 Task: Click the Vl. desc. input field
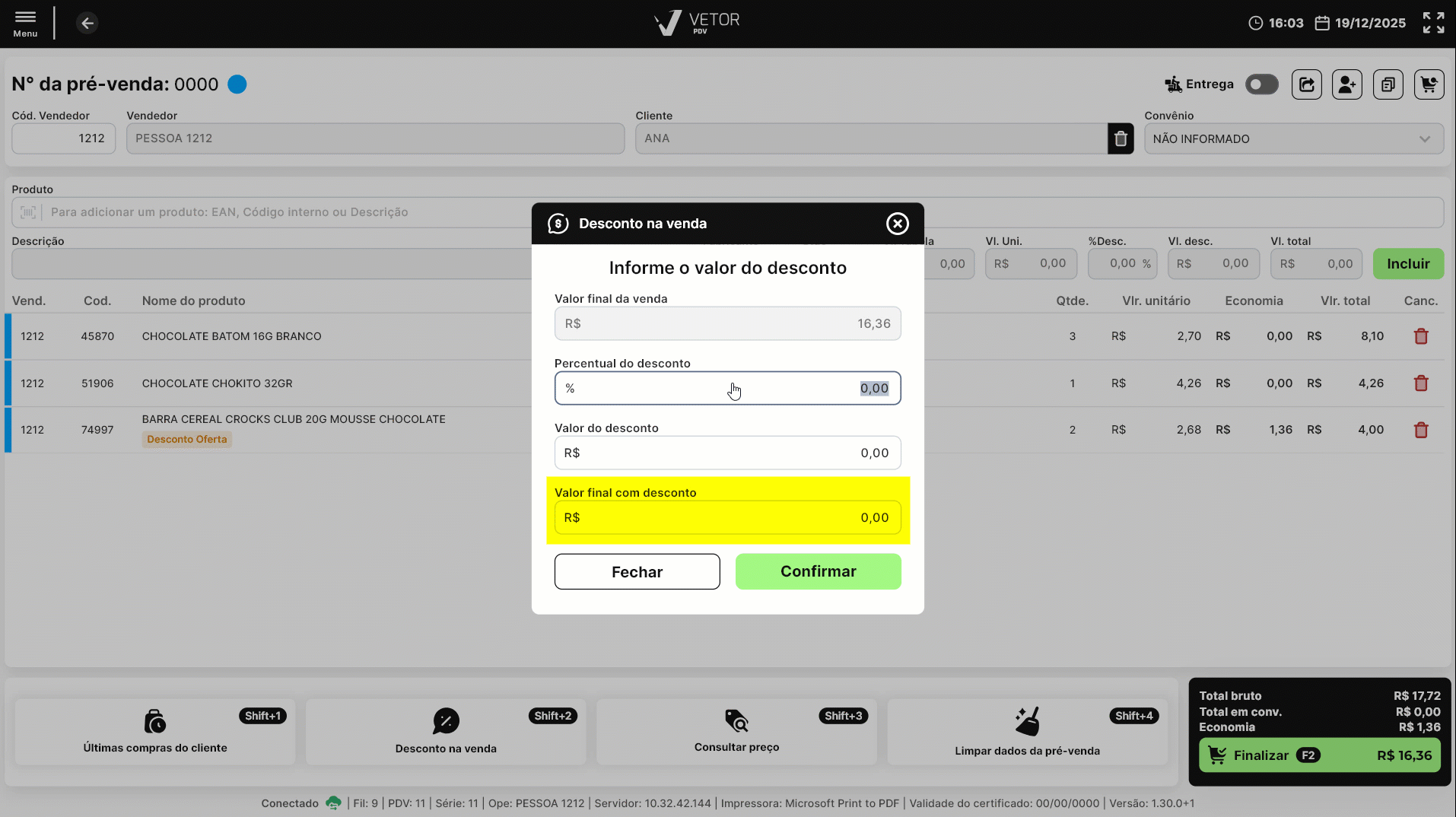click(1214, 263)
